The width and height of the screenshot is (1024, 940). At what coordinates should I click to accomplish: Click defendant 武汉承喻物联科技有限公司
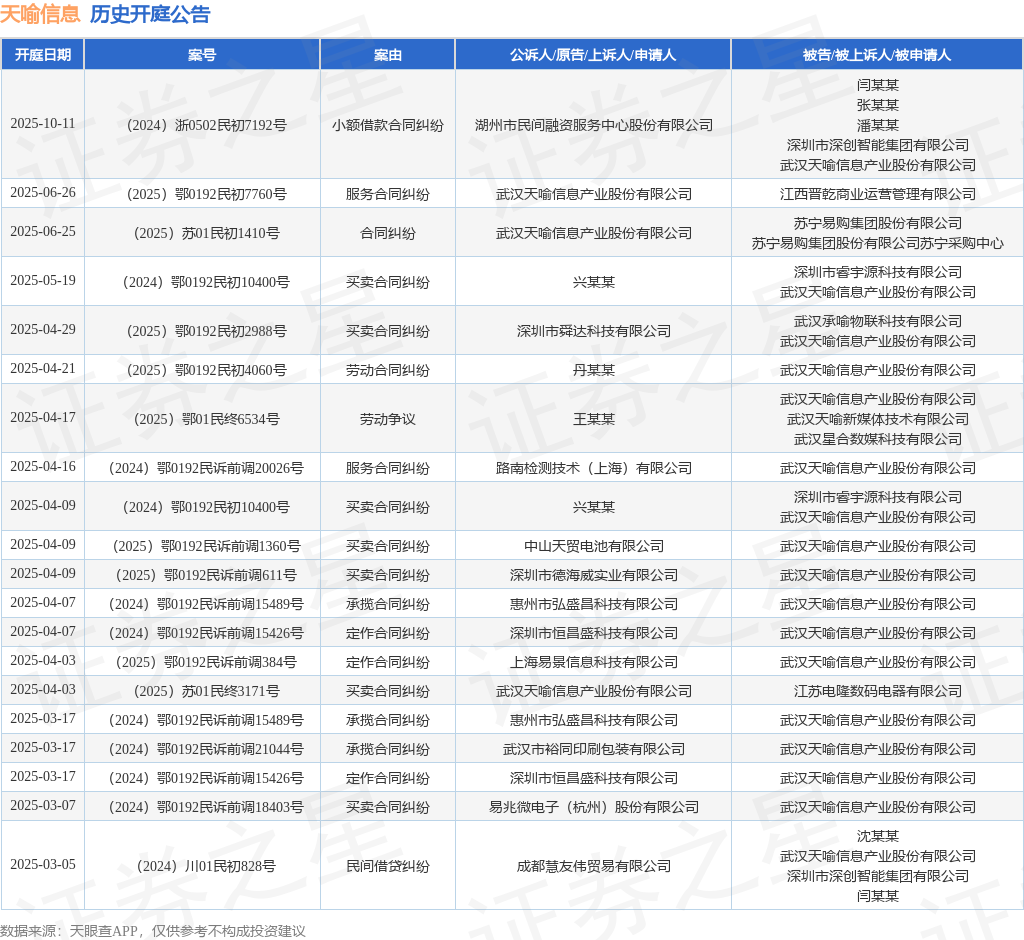pyautogui.click(x=878, y=321)
